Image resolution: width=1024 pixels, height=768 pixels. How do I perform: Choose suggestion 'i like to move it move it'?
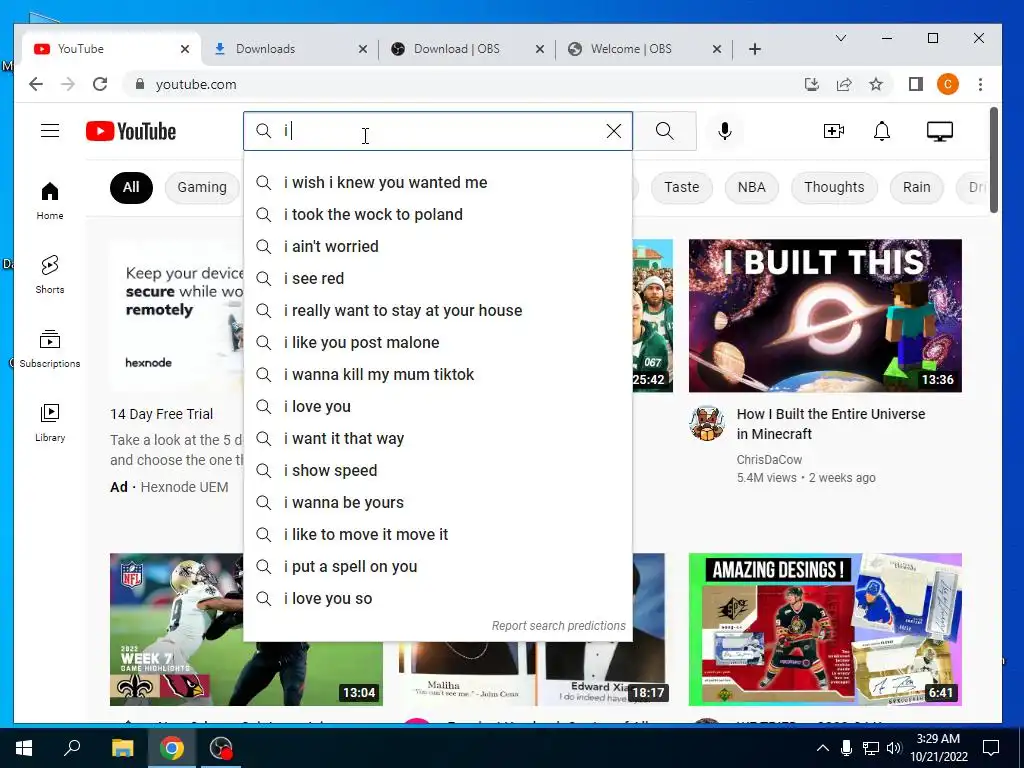click(x=438, y=535)
